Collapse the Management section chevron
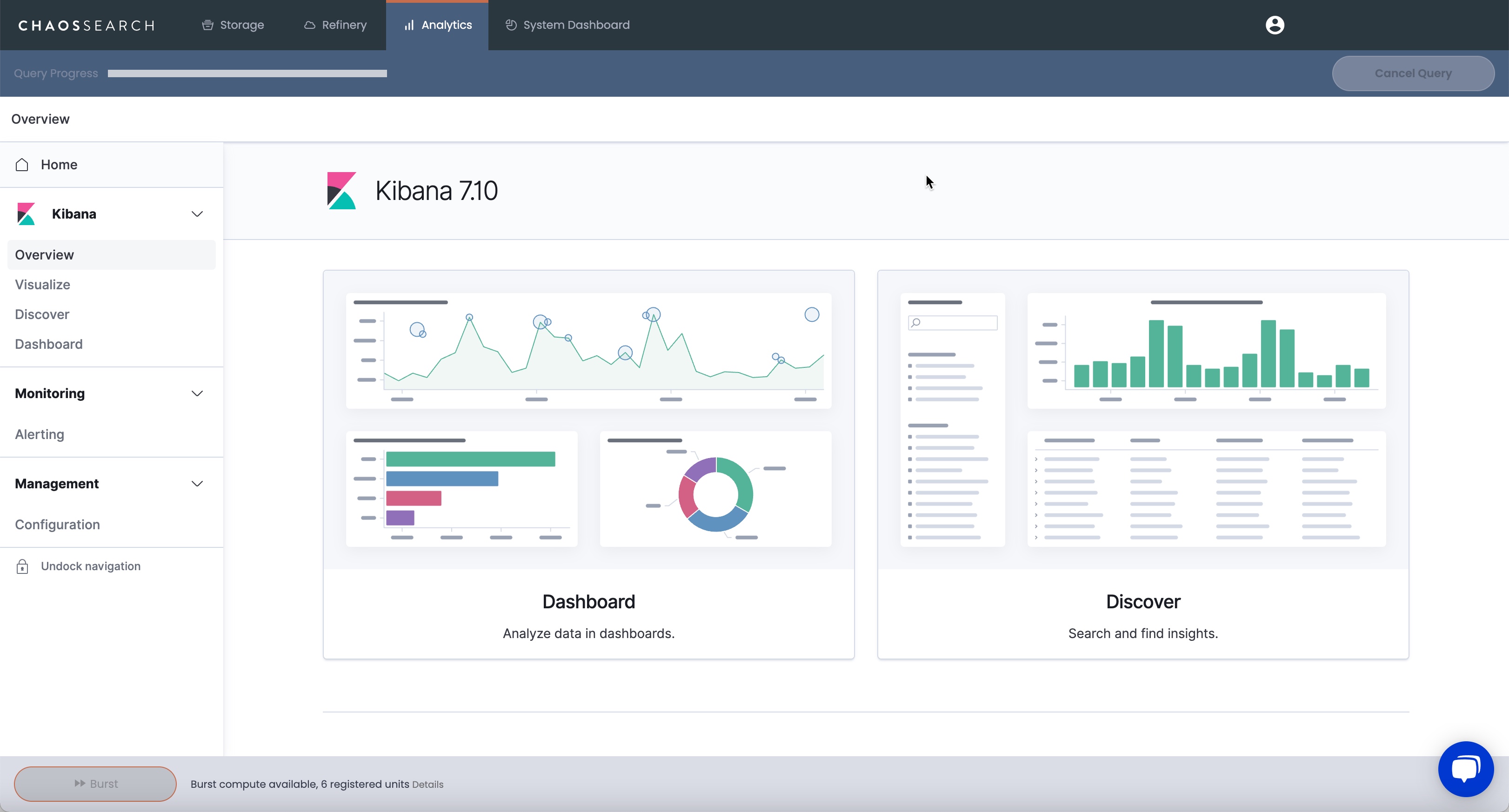This screenshot has width=1509, height=812. (197, 483)
